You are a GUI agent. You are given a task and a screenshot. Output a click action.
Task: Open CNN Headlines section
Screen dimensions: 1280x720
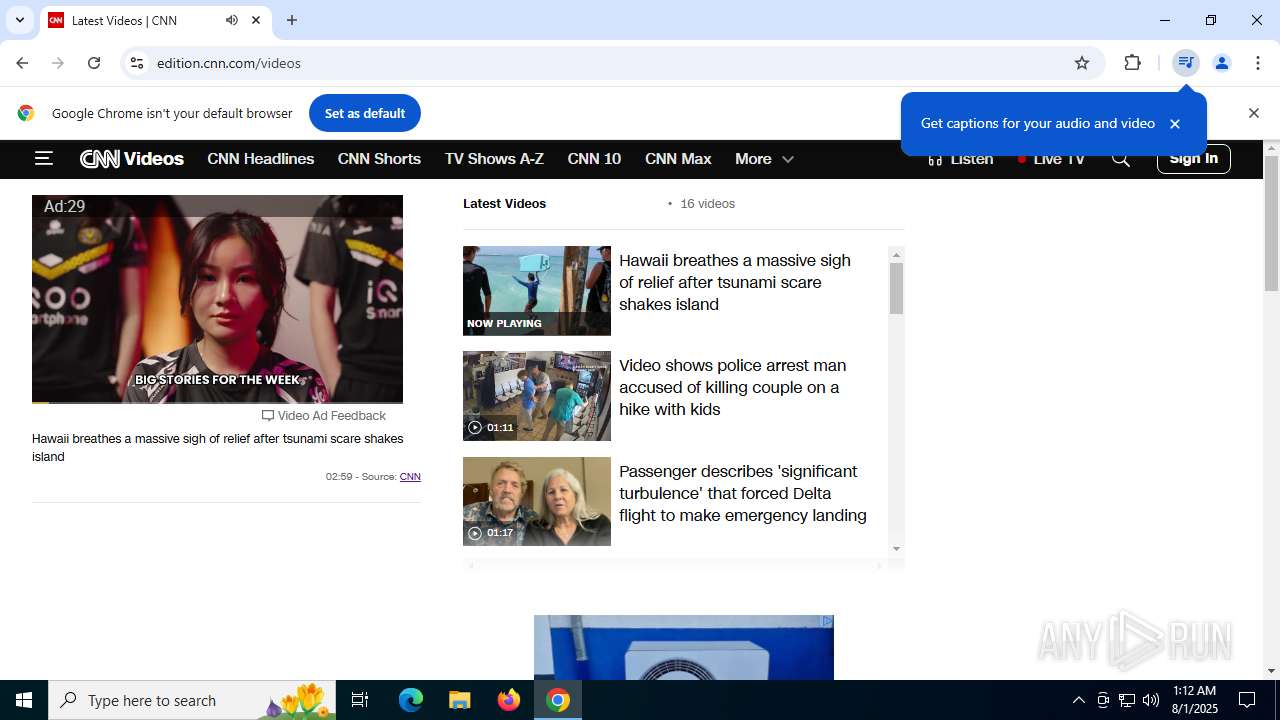click(x=261, y=159)
